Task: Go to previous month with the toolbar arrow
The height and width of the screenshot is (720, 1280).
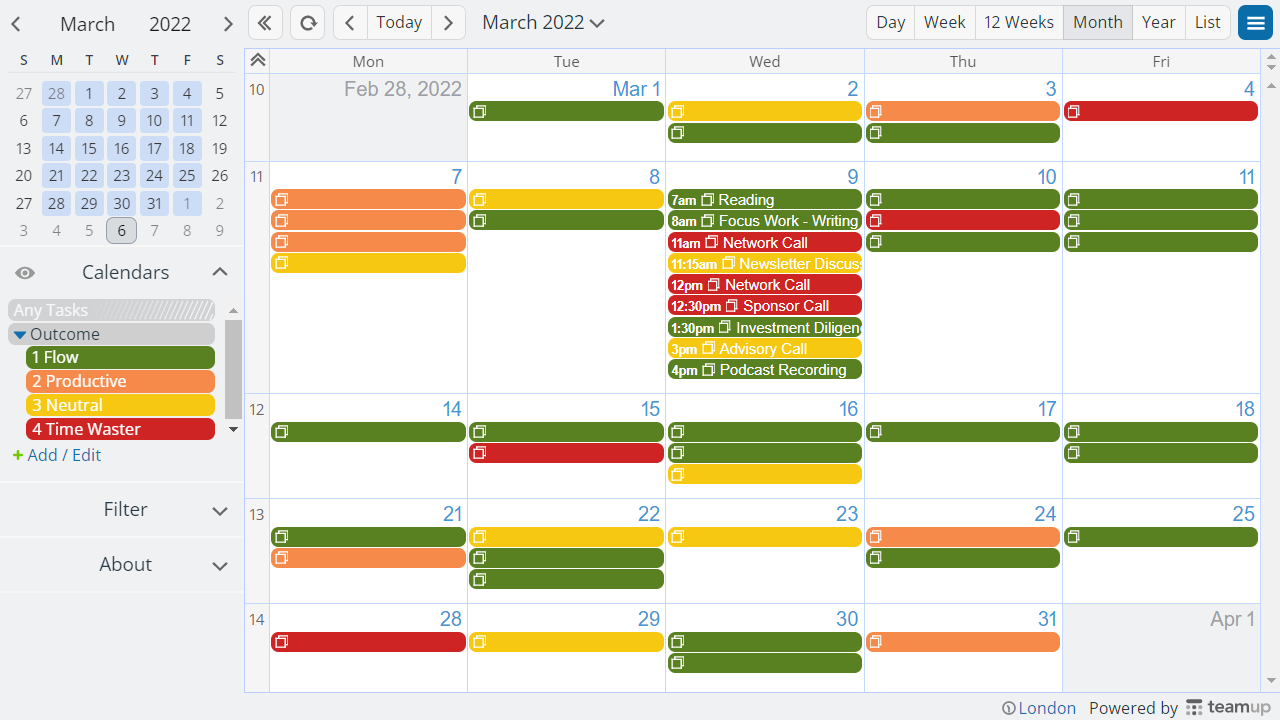Action: coord(349,22)
